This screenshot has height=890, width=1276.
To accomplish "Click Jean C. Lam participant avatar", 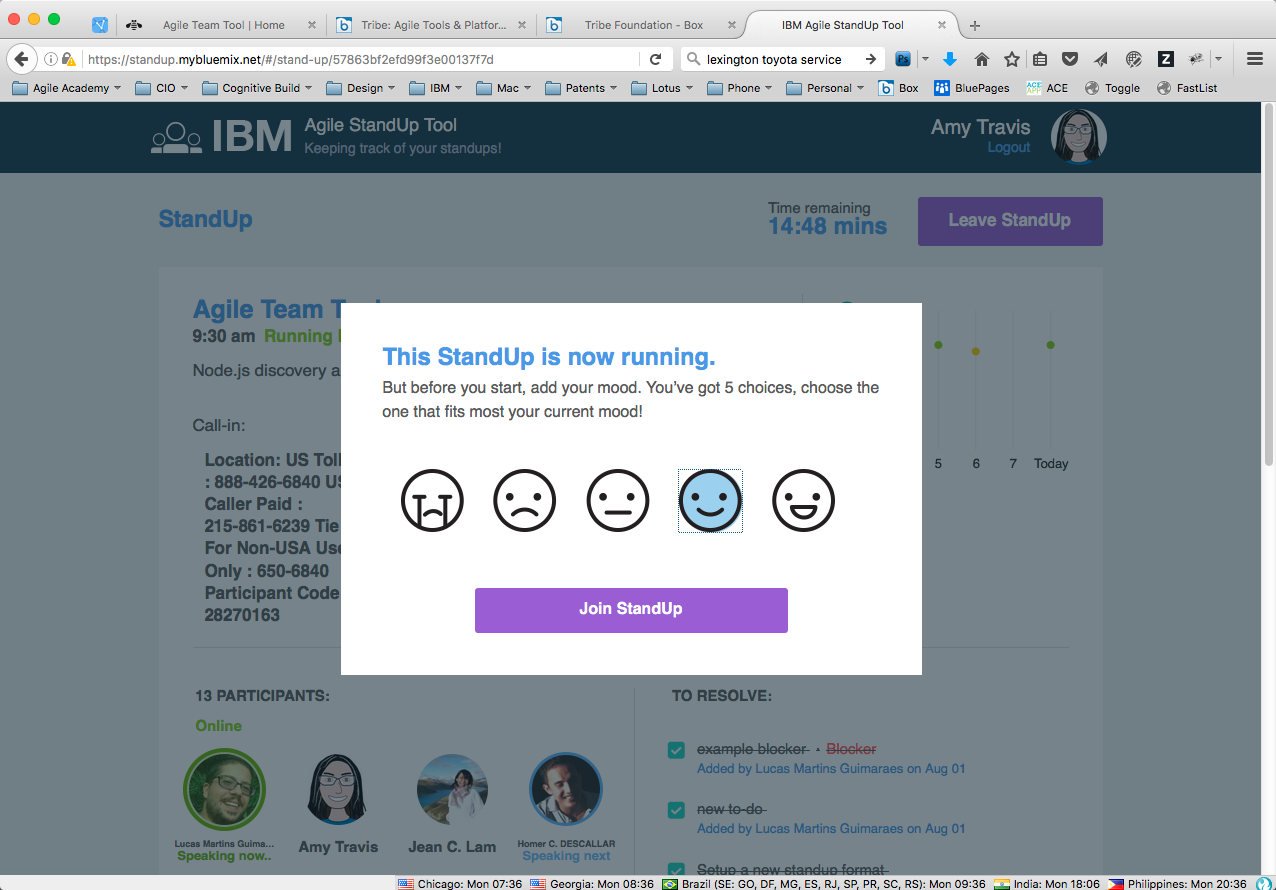I will (452, 790).
